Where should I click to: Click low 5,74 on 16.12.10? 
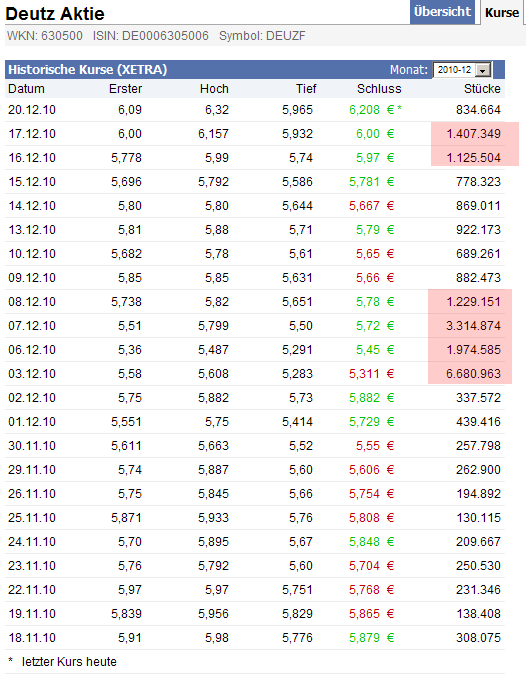(301, 158)
